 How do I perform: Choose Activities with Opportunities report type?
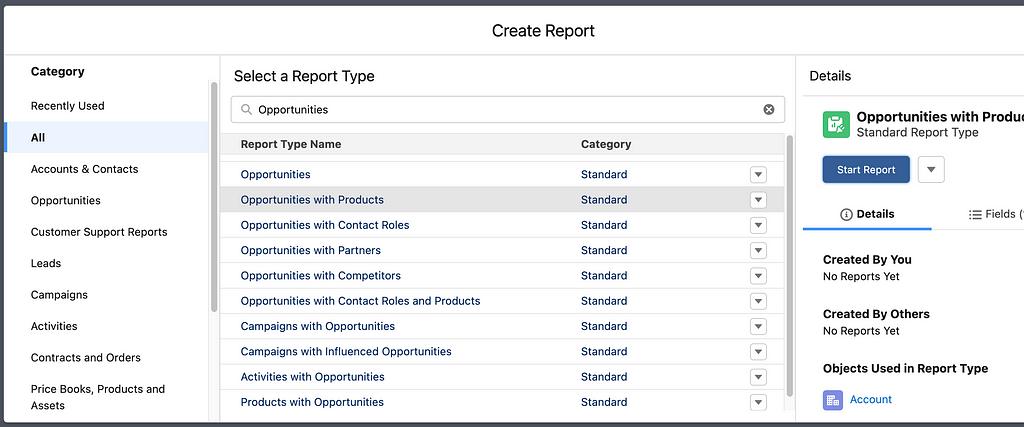(312, 377)
